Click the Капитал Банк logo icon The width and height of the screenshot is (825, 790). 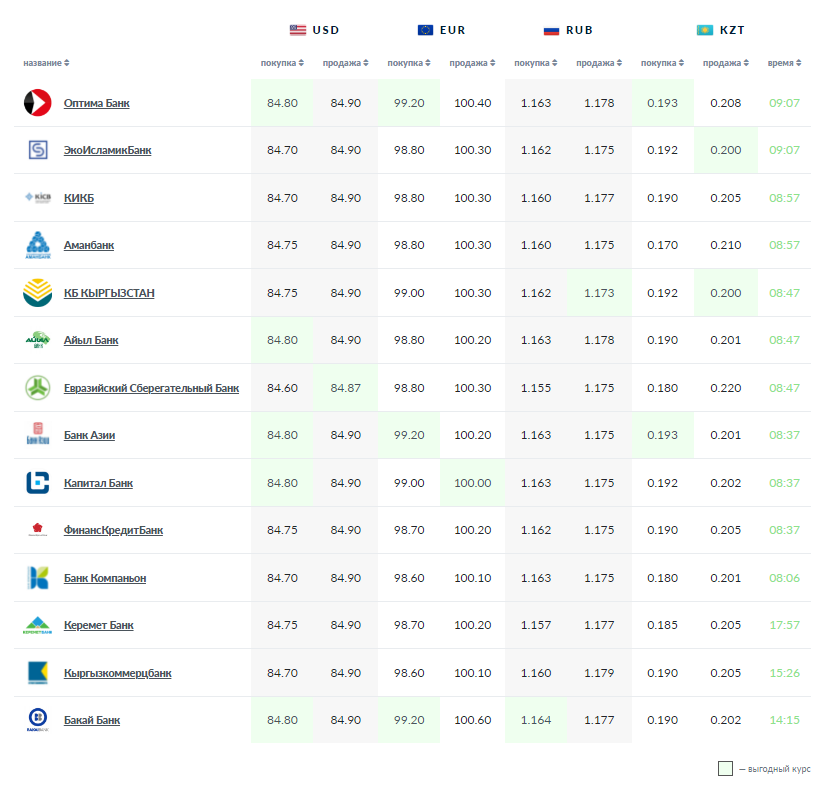coord(37,483)
